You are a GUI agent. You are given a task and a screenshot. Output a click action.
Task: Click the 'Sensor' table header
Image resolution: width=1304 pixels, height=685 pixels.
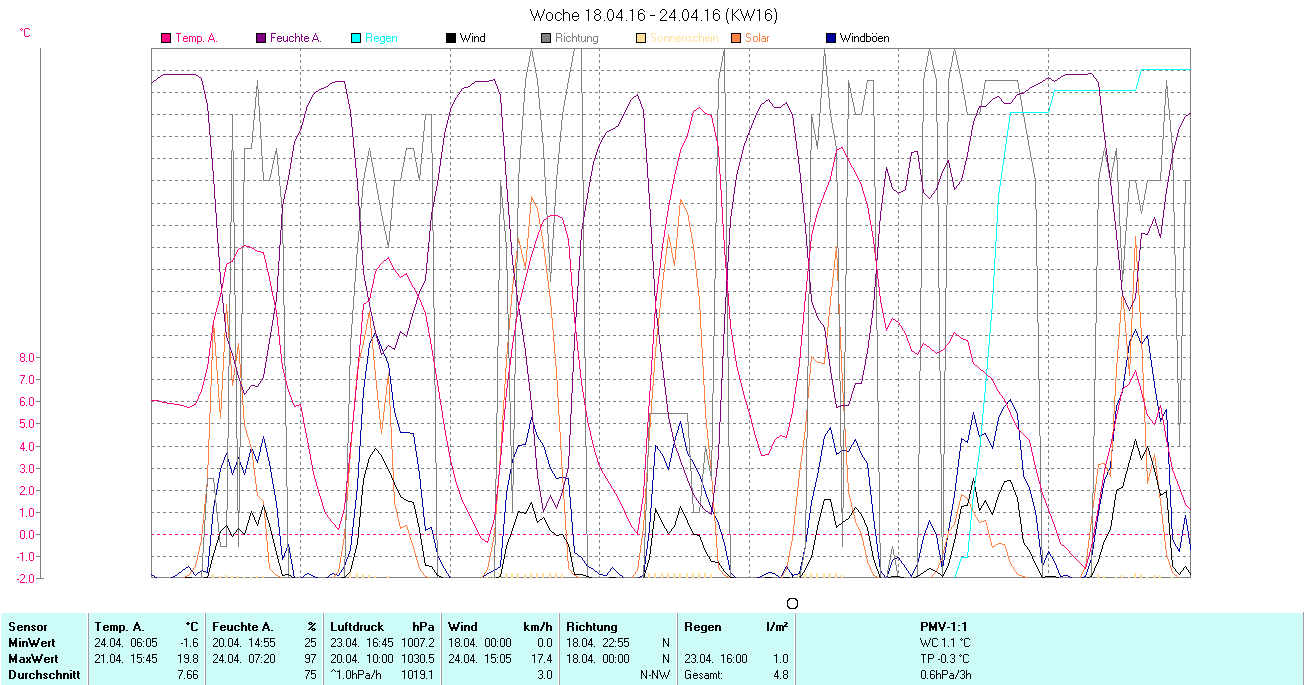pyautogui.click(x=27, y=627)
